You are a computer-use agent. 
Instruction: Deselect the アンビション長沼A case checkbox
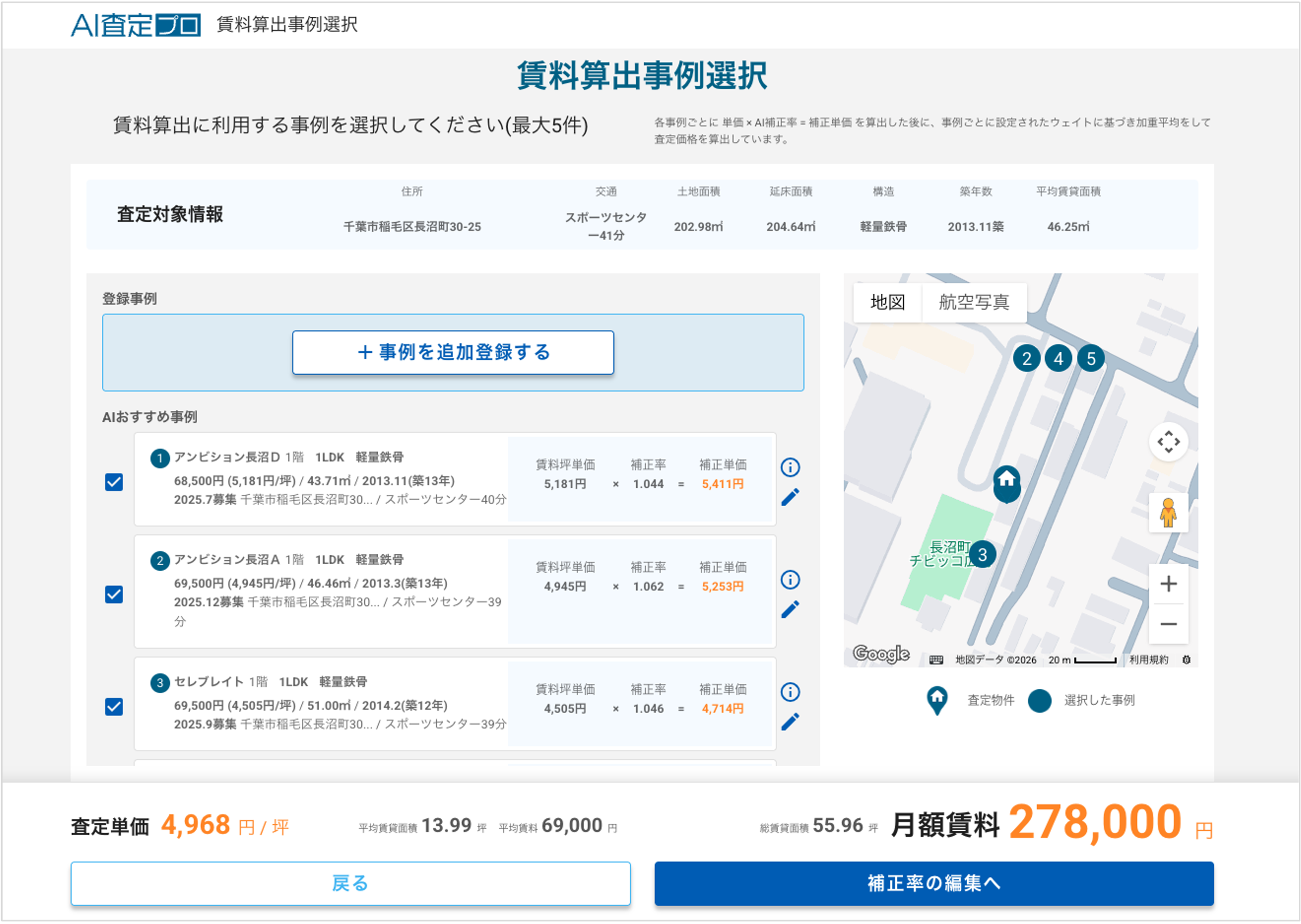113,594
